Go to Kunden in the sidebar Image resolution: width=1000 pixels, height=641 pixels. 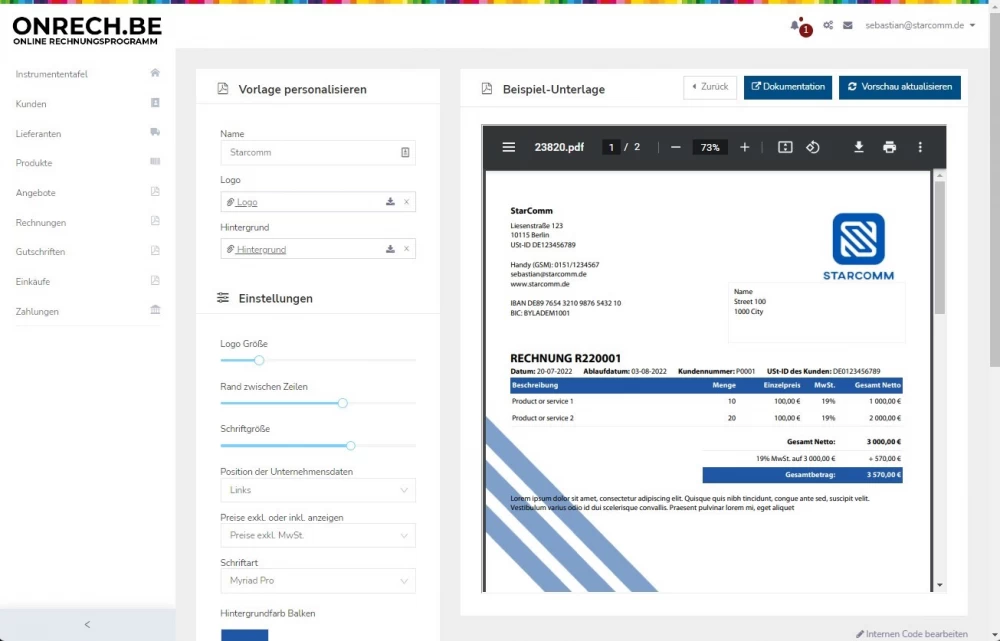tap(31, 104)
